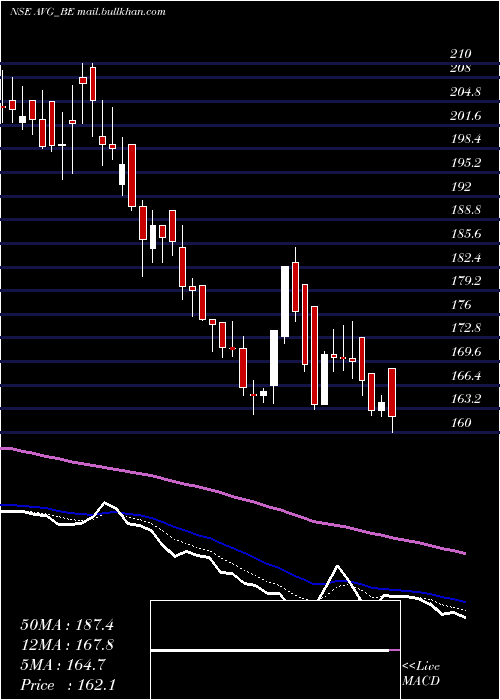
Task: Click the 50MA : 187.4 readout
Action: coord(67,625)
